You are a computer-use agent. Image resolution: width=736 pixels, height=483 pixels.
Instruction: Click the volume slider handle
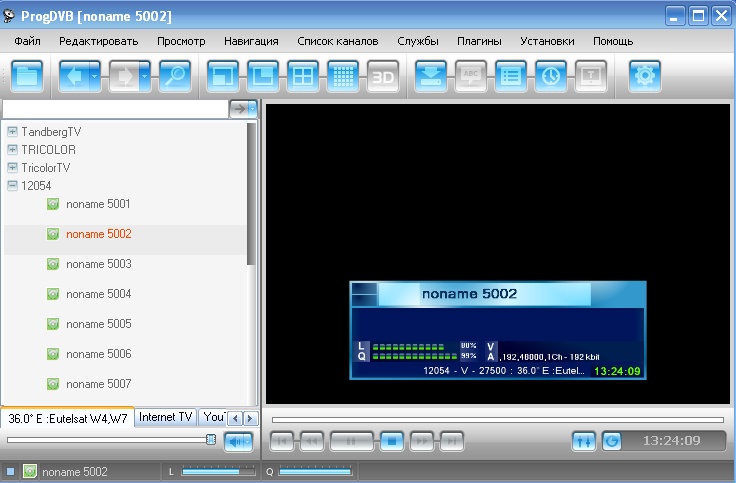[x=211, y=439]
